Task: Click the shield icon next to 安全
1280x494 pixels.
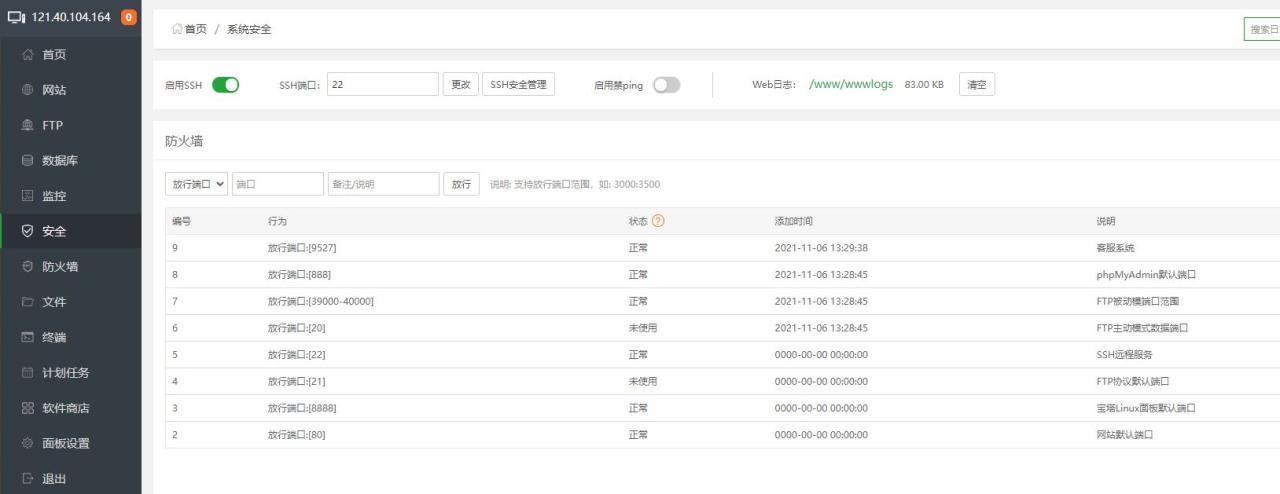Action: click(27, 231)
